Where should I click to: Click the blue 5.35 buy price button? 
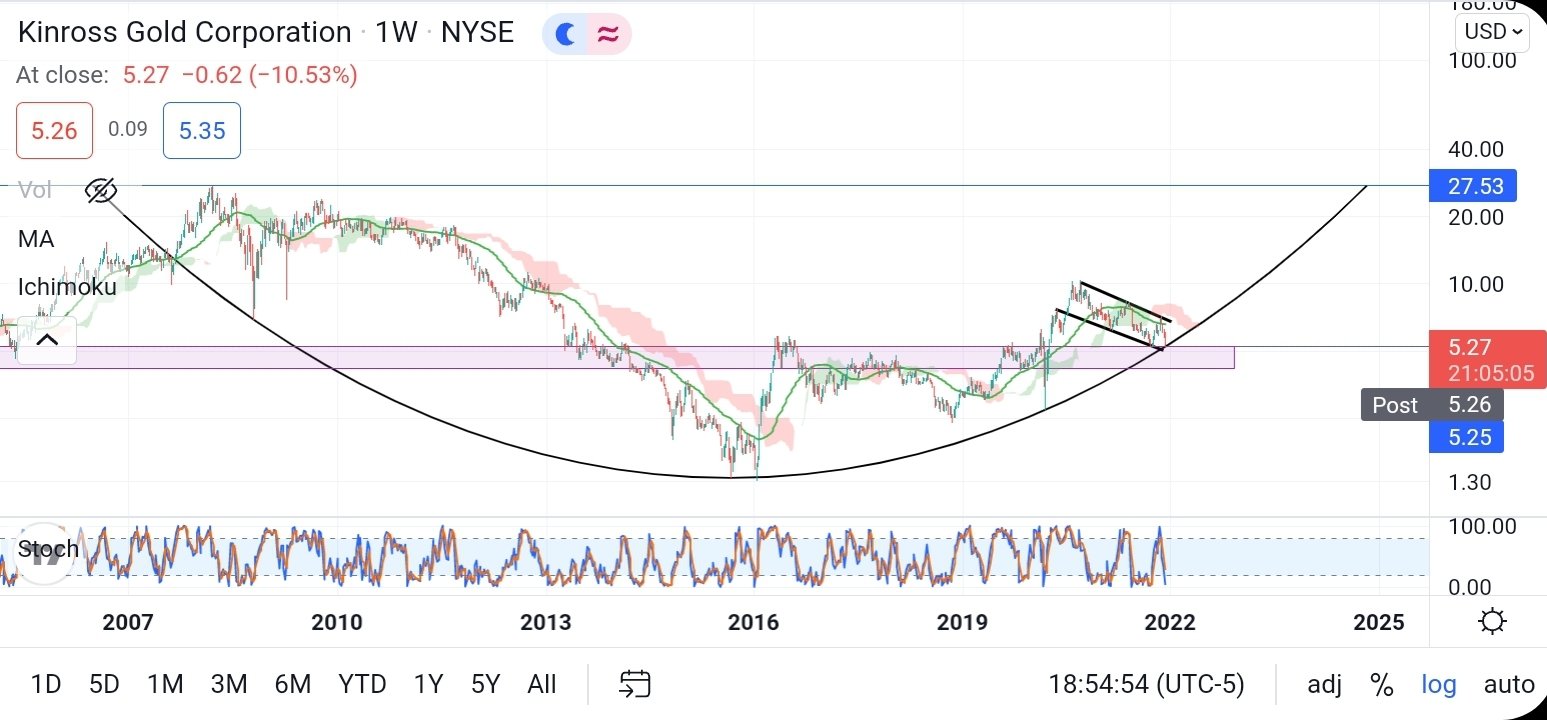point(202,130)
